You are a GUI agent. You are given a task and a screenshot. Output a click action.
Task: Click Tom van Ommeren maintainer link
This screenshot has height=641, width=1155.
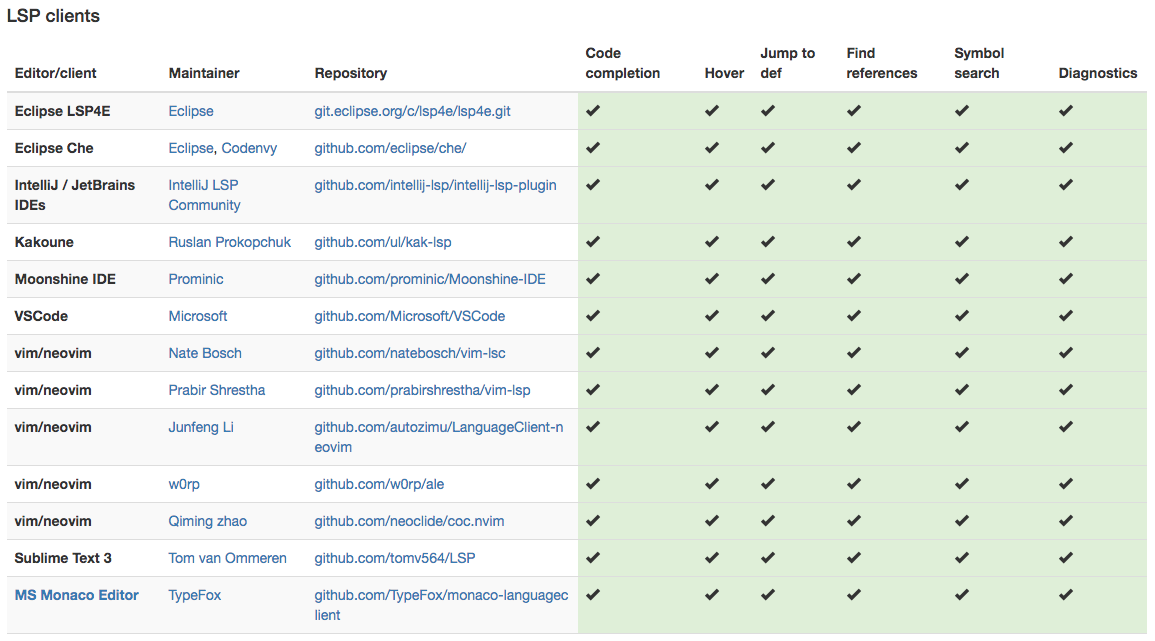click(228, 558)
